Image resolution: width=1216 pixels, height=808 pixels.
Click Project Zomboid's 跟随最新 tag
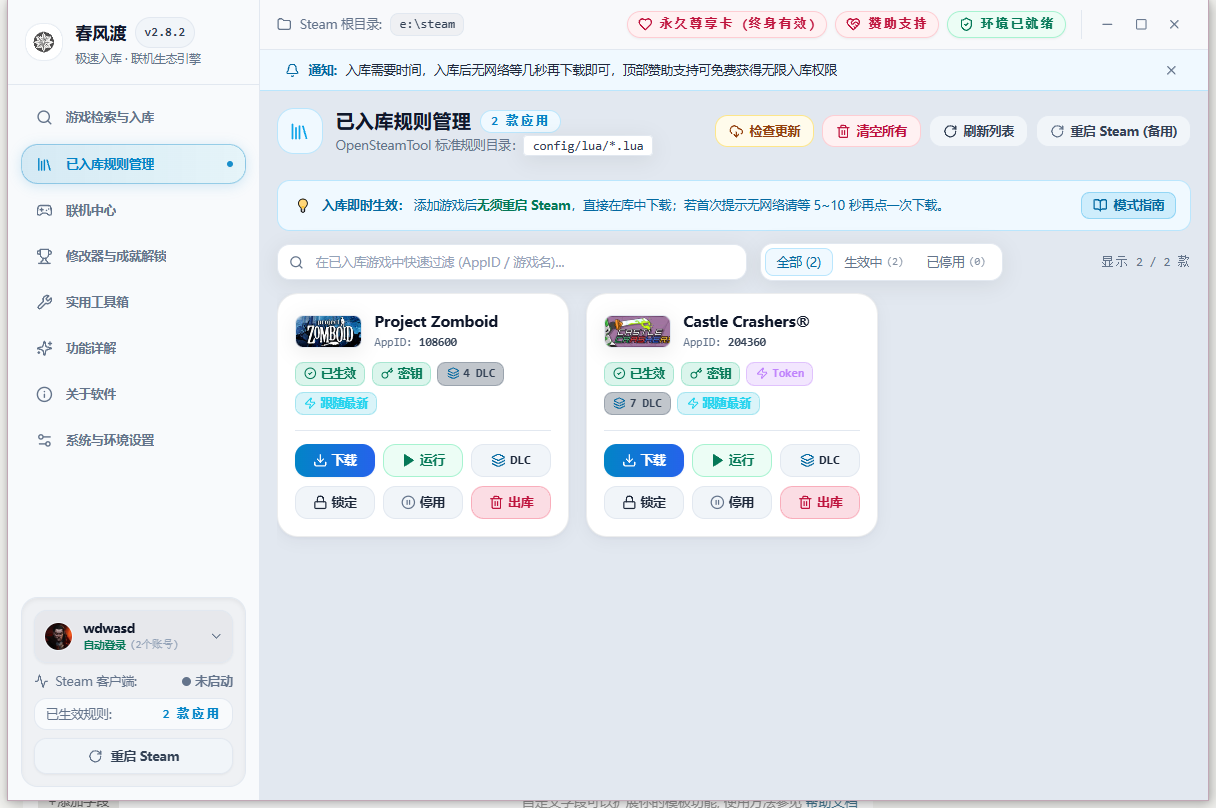(336, 404)
